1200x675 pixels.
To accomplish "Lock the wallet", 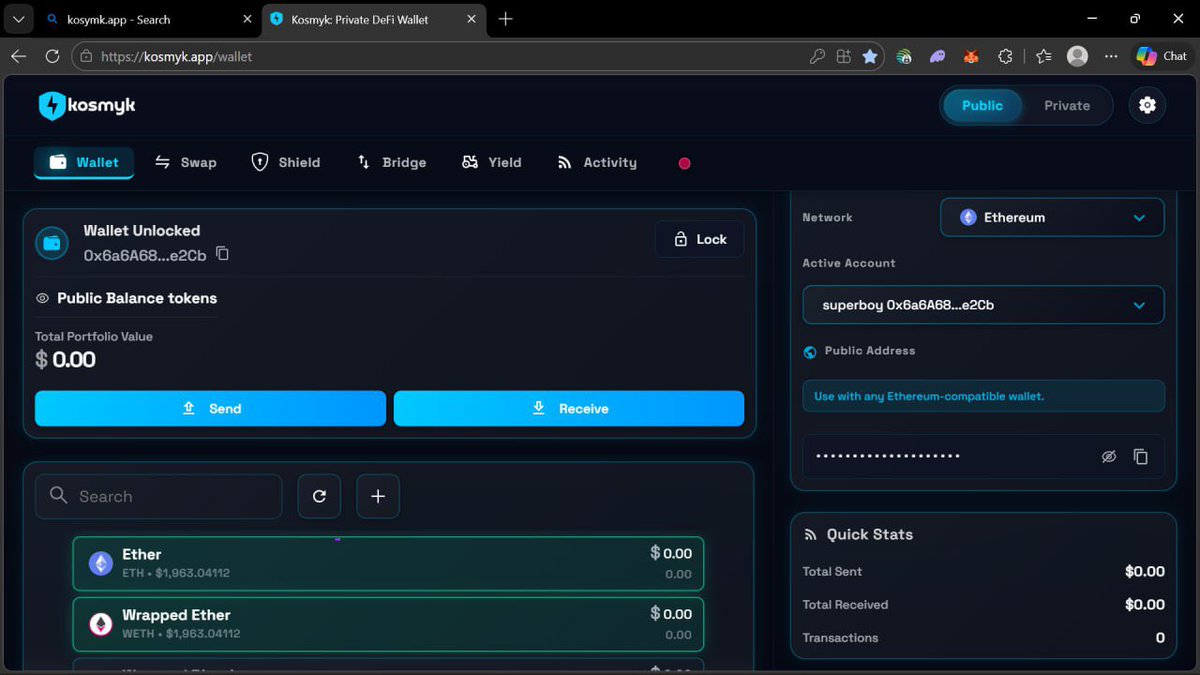I will pos(699,239).
